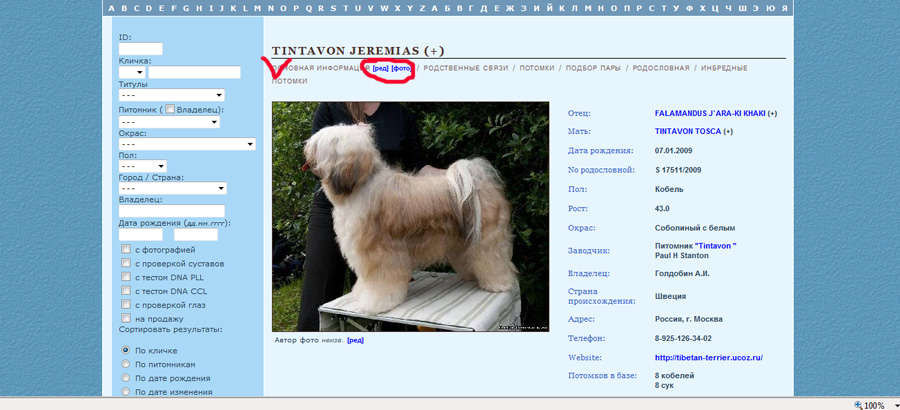Open the Пол dropdown
The width and height of the screenshot is (900, 410).
(x=143, y=167)
